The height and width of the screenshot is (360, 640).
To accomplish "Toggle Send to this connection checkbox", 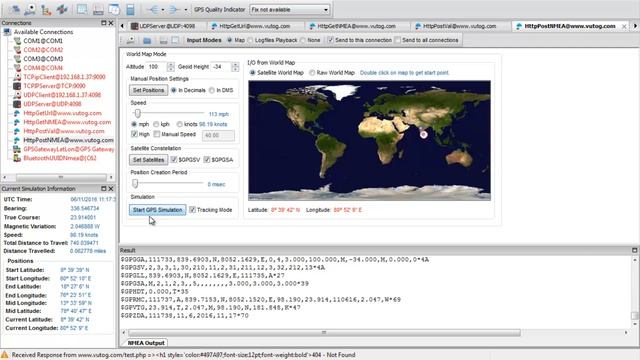I will point(331,40).
